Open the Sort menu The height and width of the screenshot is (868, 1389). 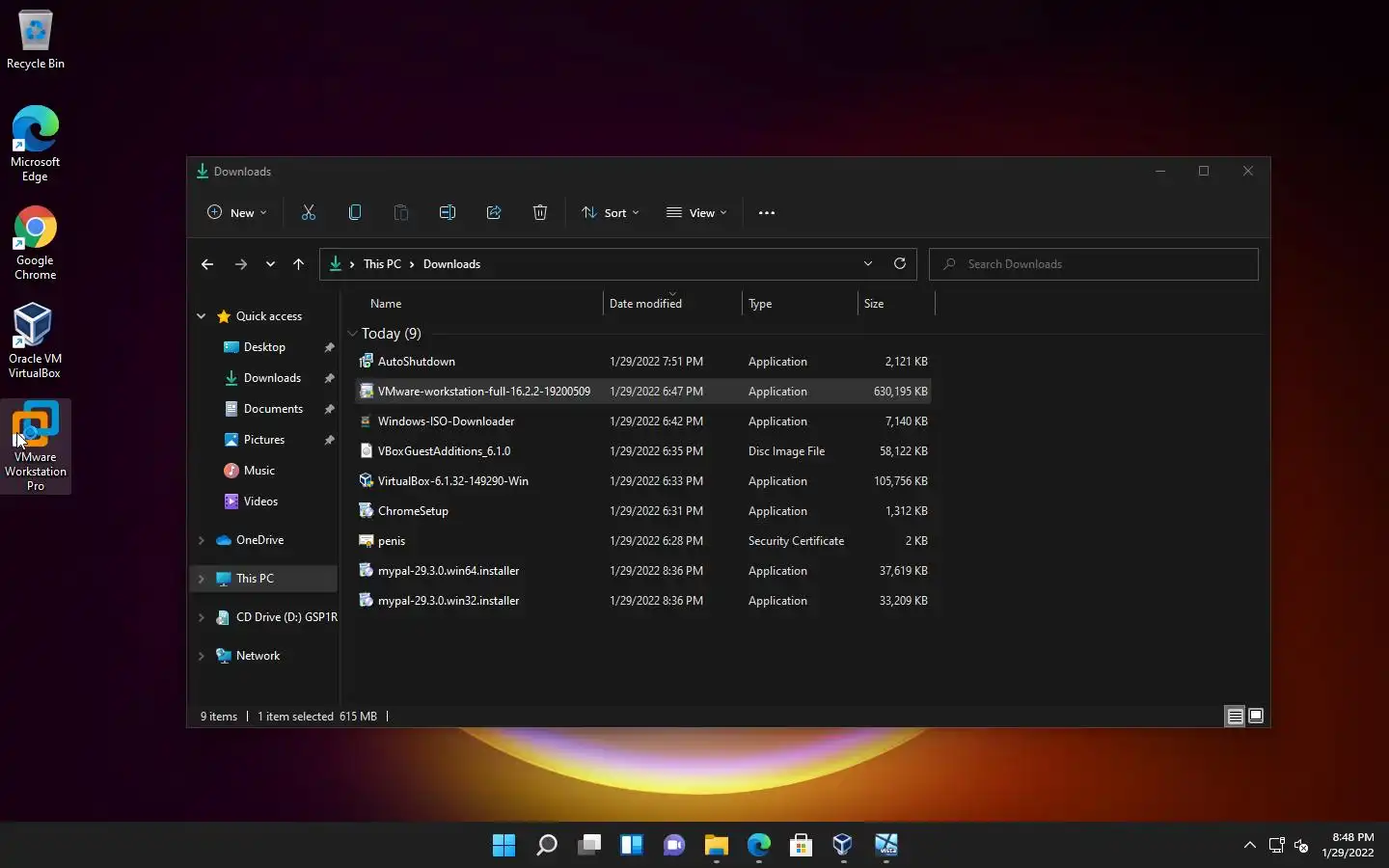[x=611, y=212]
